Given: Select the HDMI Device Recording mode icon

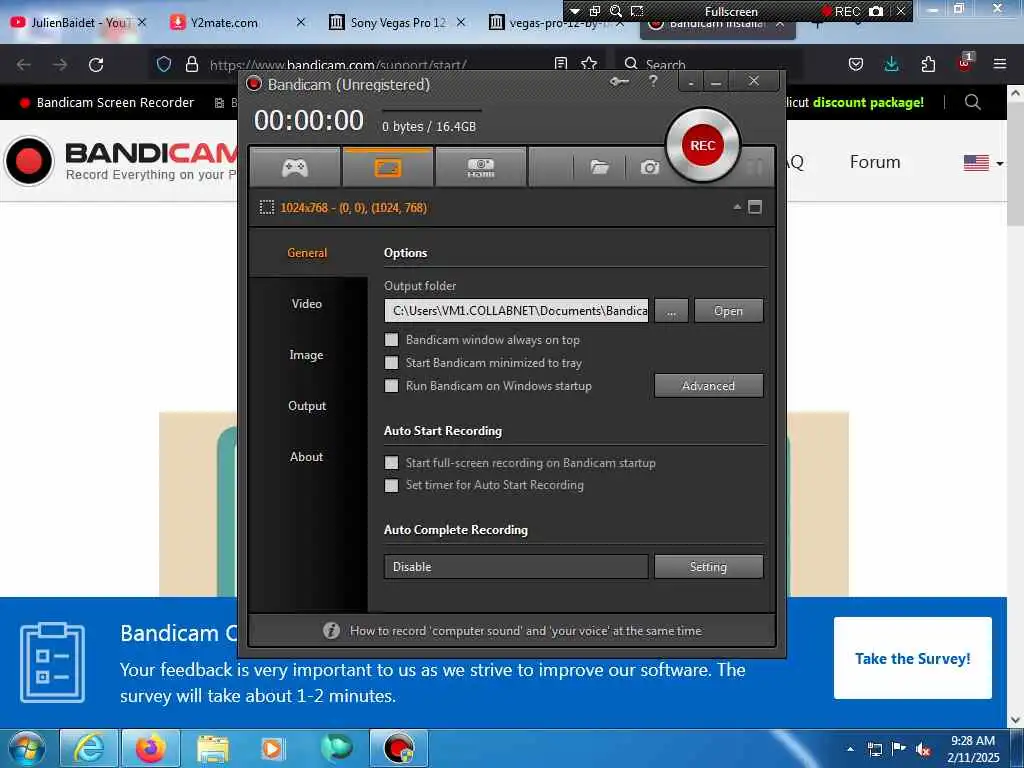Looking at the screenshot, I should [481, 168].
